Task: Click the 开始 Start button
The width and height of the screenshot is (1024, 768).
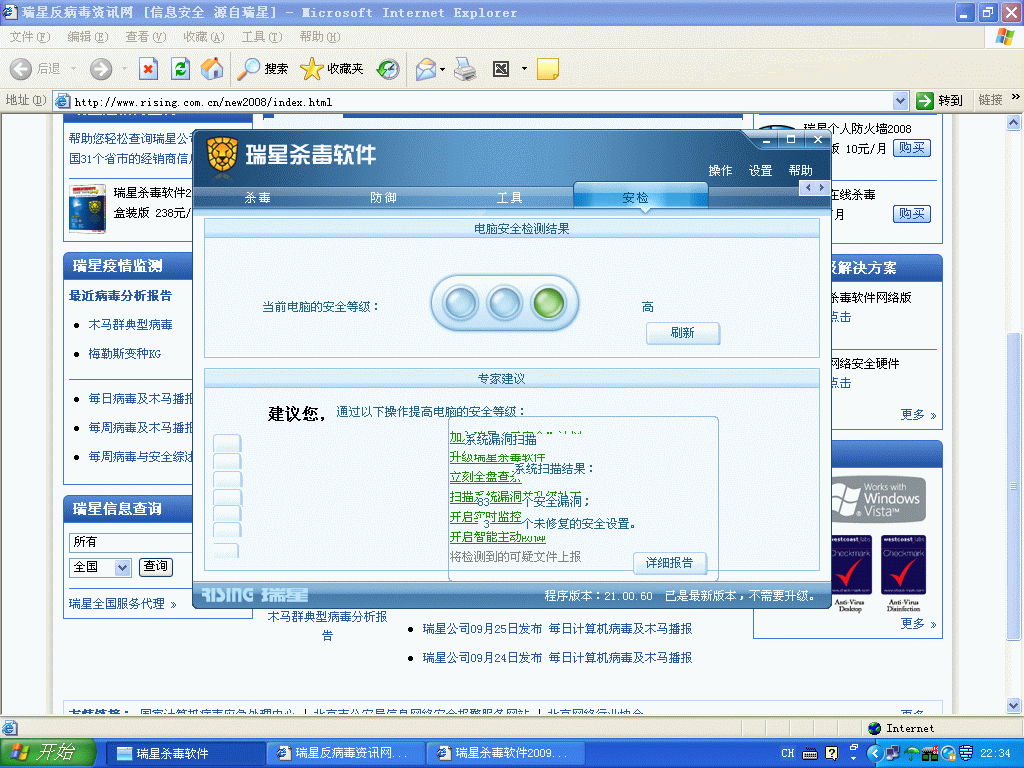Action: [48, 753]
